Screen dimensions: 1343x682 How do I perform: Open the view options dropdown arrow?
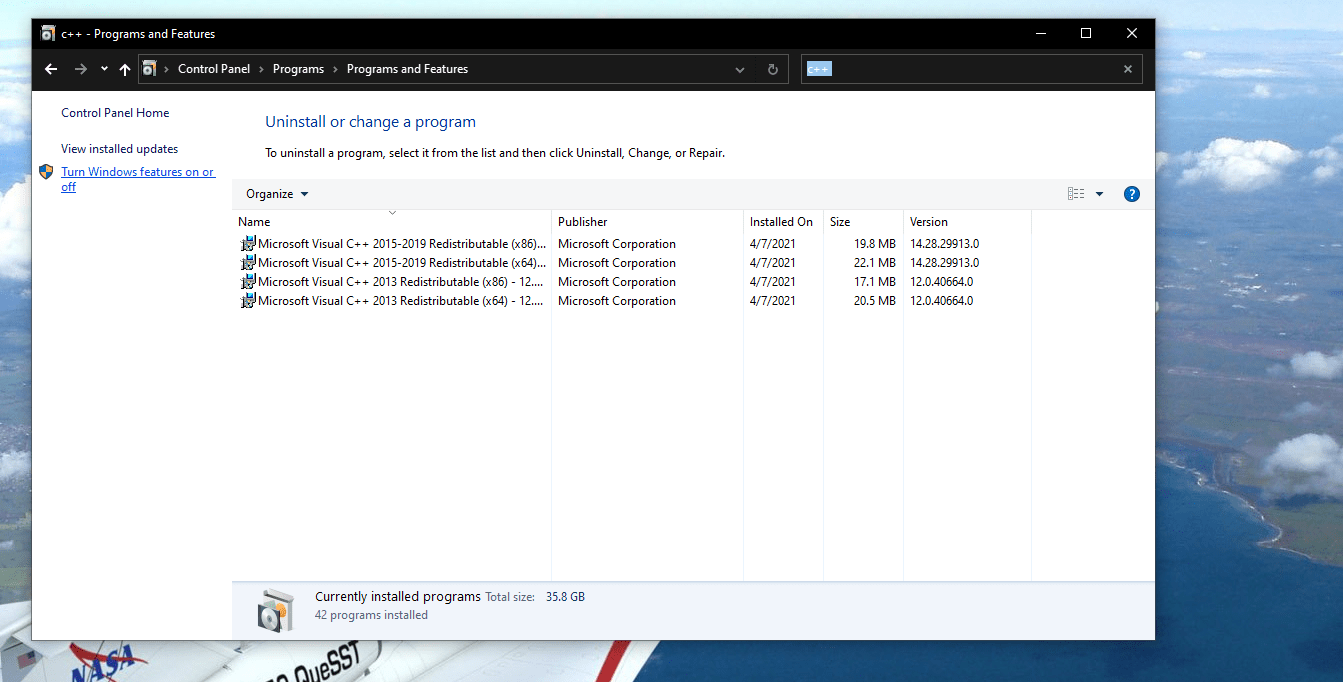(1098, 193)
